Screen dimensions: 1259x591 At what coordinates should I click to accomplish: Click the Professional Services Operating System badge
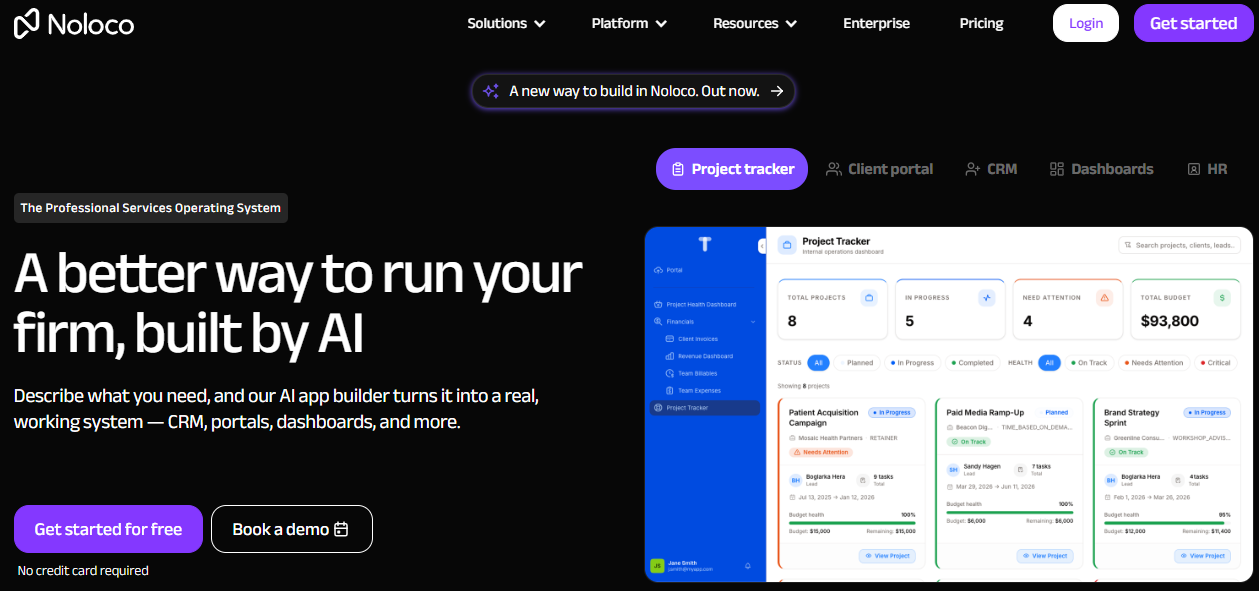pyautogui.click(x=151, y=208)
